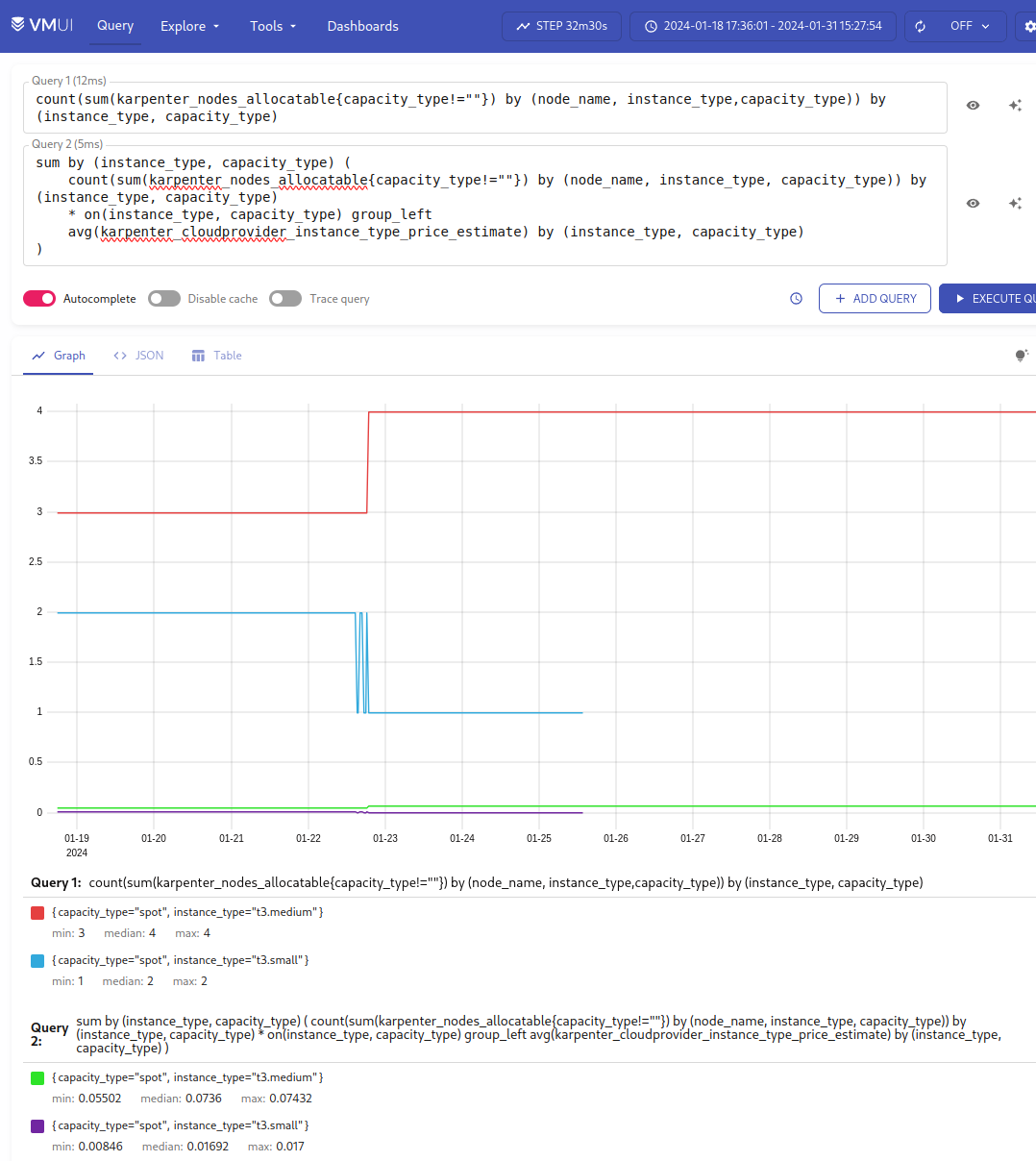
Task: Click the min 0.00846 value
Action: pyautogui.click(x=100, y=1147)
